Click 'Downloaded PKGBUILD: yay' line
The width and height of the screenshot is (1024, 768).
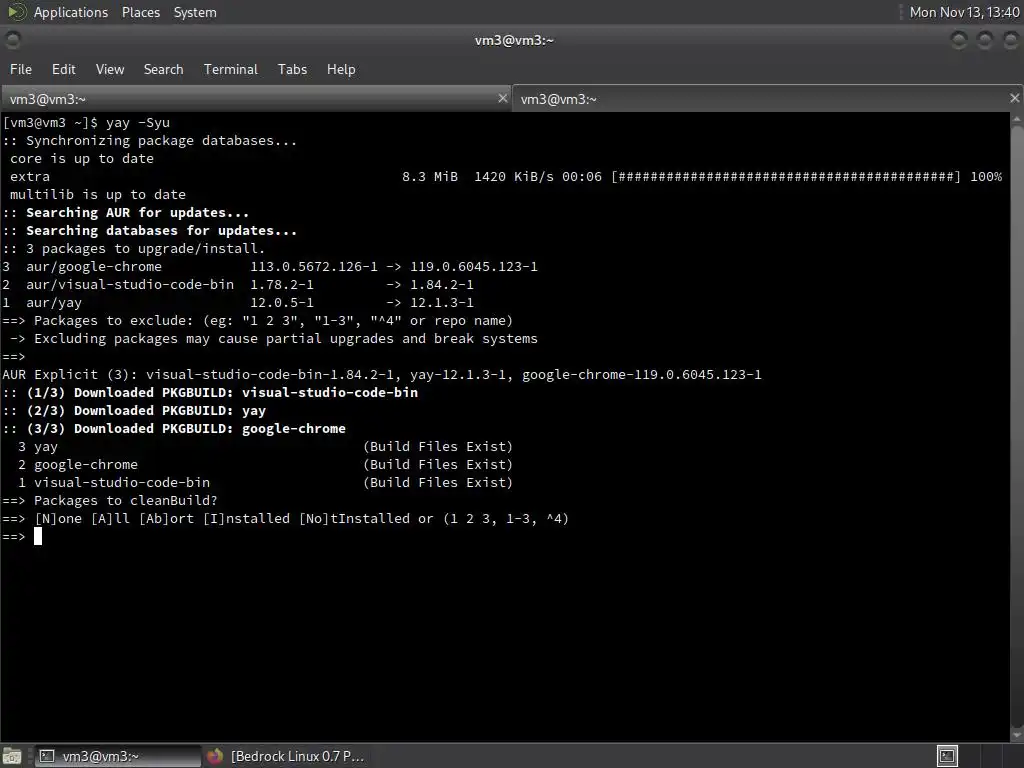point(134,411)
